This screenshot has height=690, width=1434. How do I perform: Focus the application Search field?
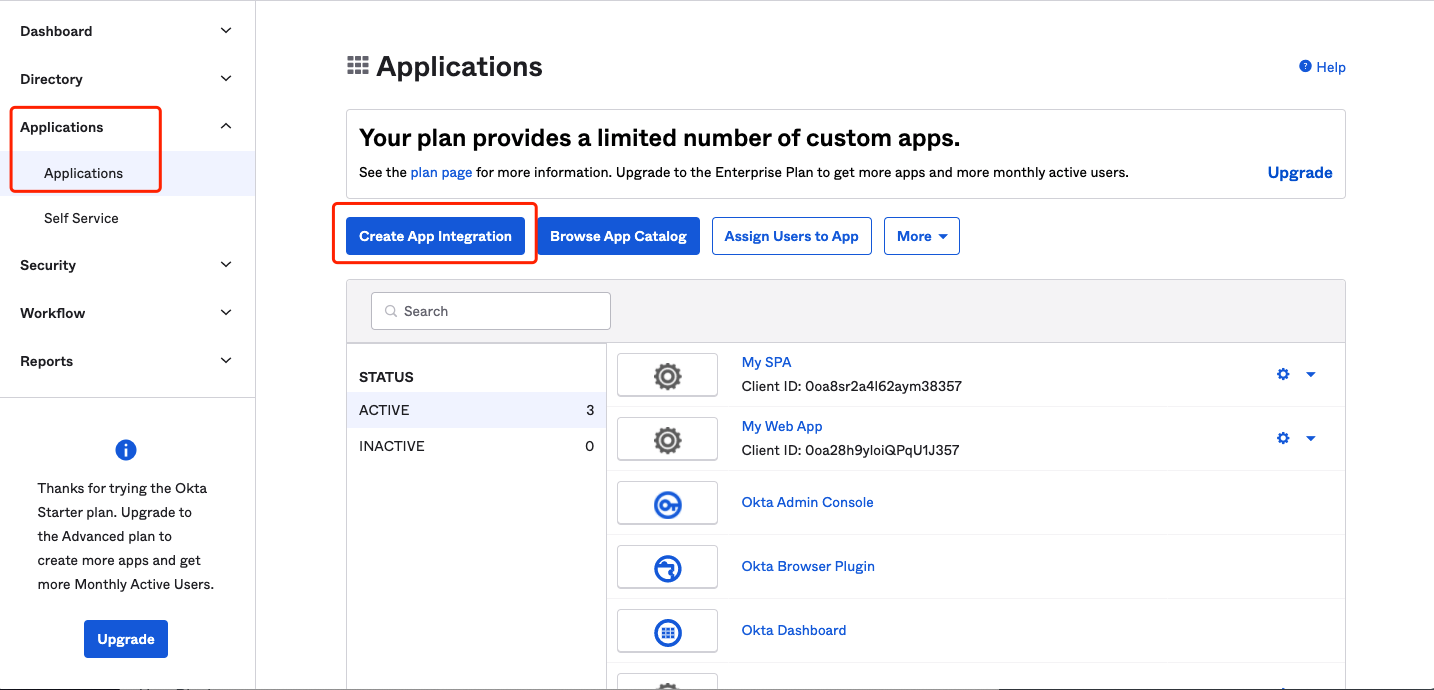pos(491,311)
